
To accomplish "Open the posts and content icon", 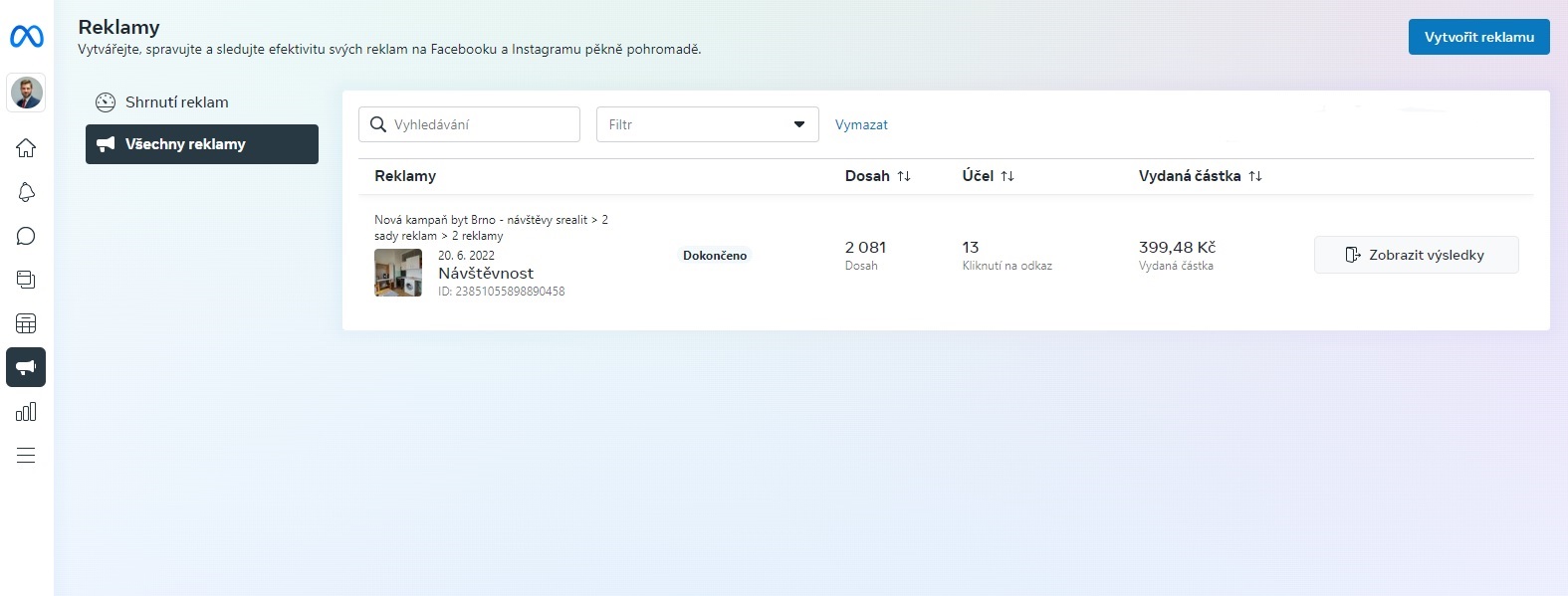I will [x=26, y=280].
